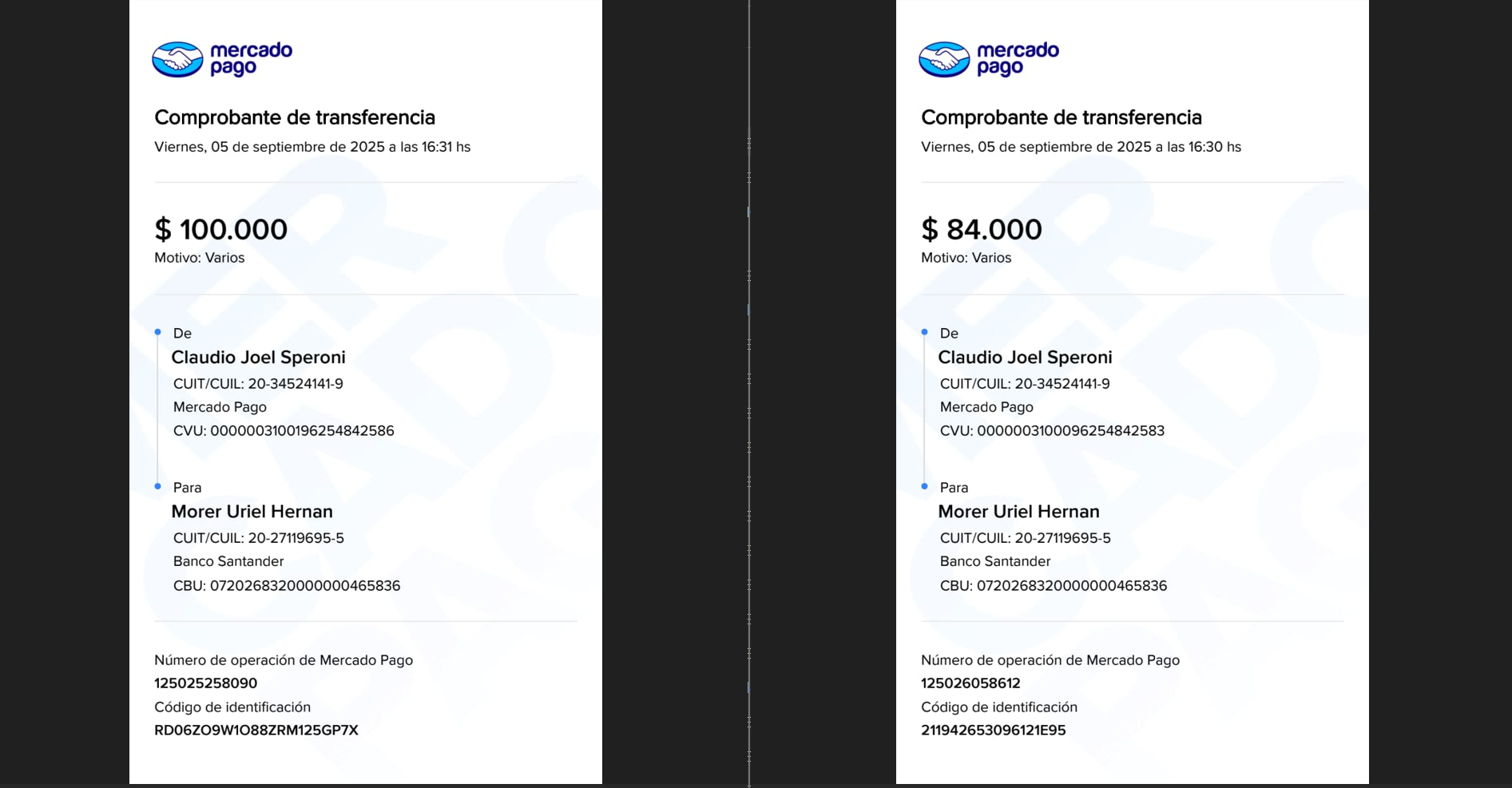Click "Morer Uriel Hernan" on the $84.000 receipt
Image resolution: width=1512 pixels, height=788 pixels.
[x=1018, y=512]
